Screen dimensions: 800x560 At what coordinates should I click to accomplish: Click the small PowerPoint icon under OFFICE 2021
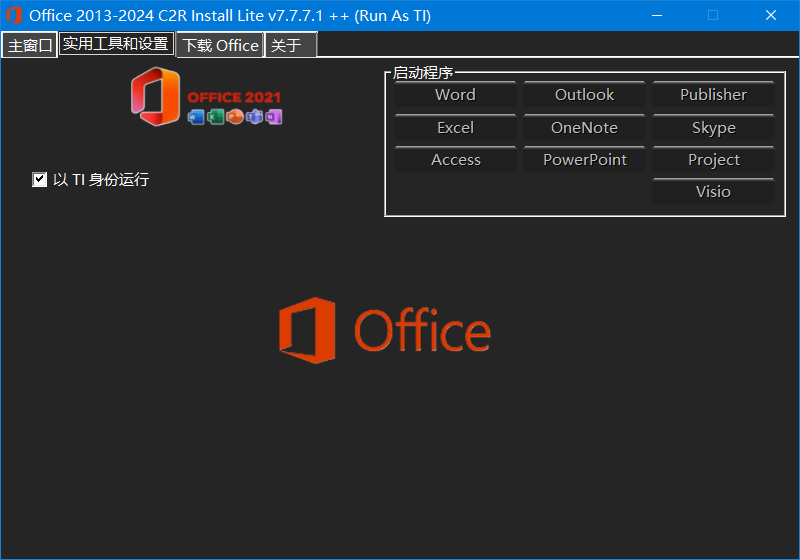pos(235,117)
